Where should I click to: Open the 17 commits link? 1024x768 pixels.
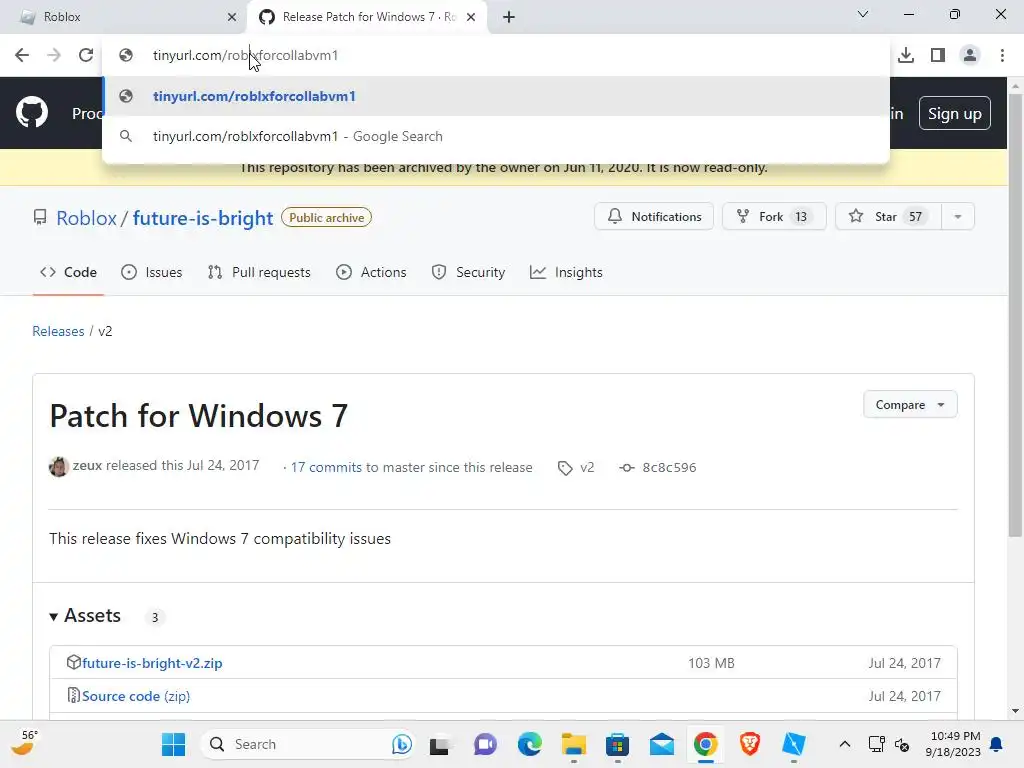(326, 468)
